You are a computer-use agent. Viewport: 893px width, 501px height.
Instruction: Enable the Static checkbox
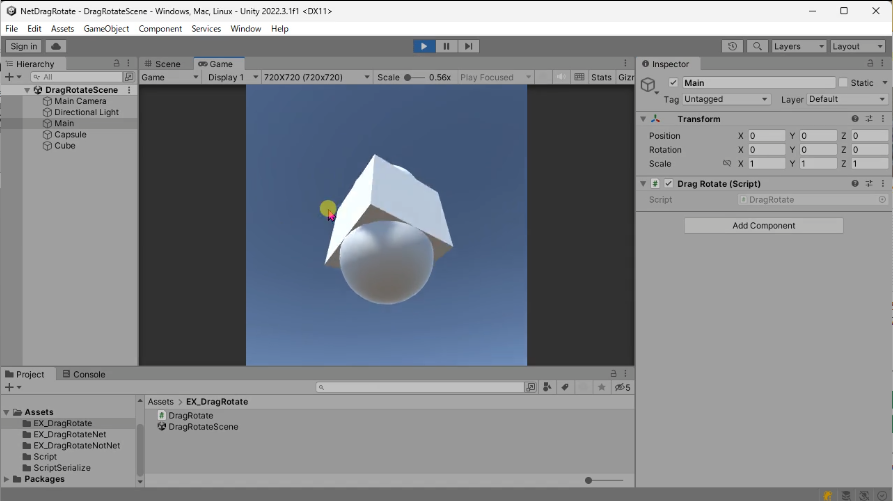tap(843, 83)
